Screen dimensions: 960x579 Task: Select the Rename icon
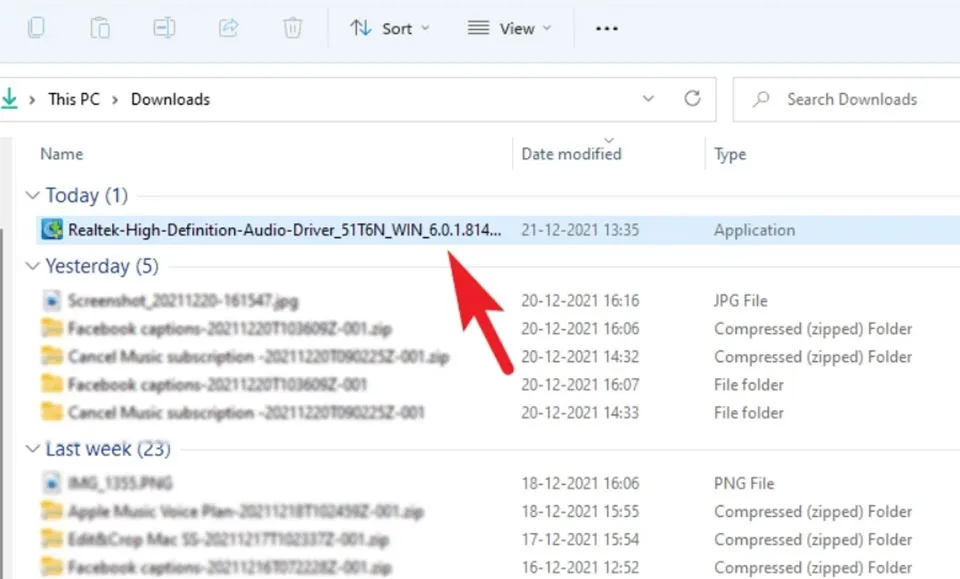(163, 28)
